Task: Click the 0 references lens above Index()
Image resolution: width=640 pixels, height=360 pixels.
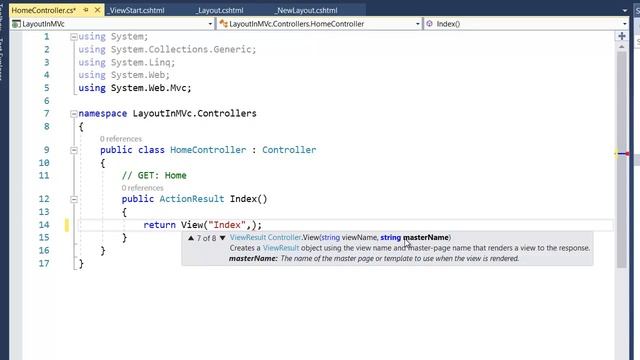Action: [142, 188]
